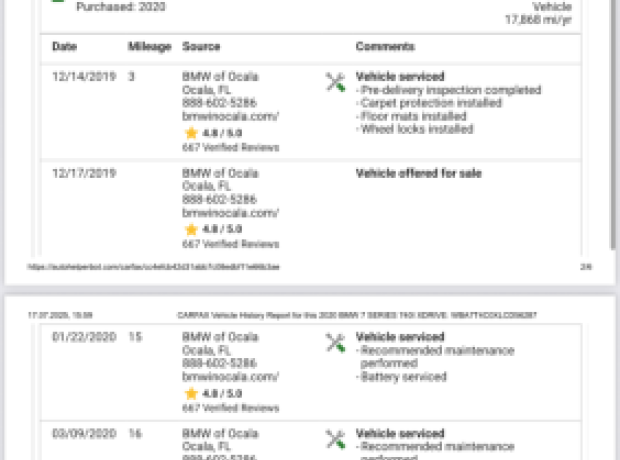Click 667 Verified Reviews under 12/17/2019 entry
The width and height of the screenshot is (620, 460).
[231, 244]
